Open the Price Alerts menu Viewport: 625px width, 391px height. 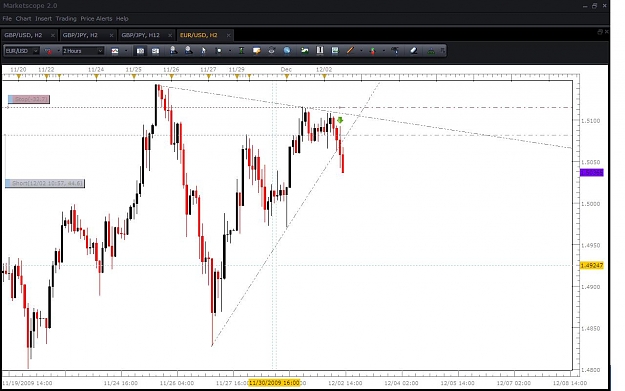(x=96, y=19)
